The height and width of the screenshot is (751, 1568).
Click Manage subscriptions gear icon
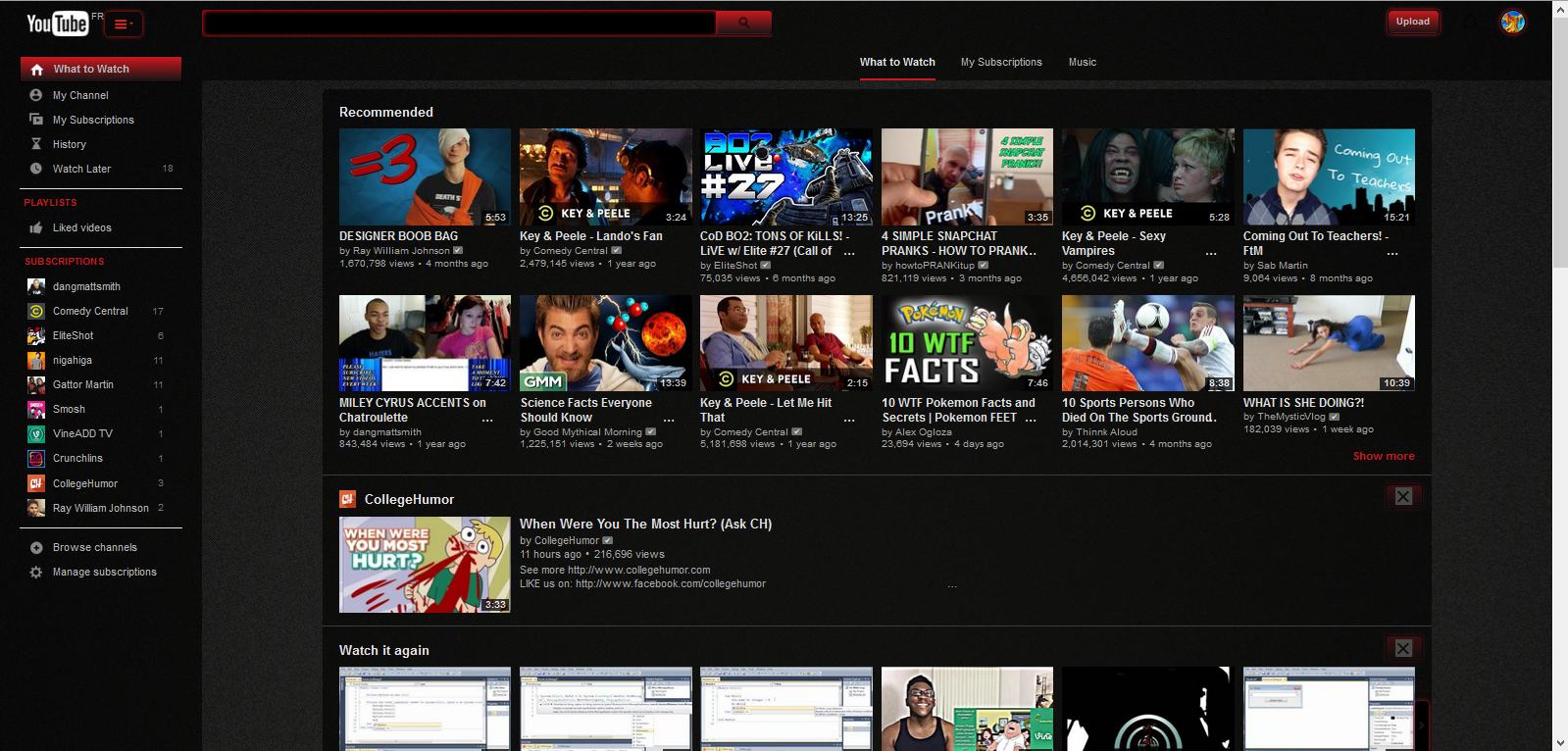pyautogui.click(x=36, y=572)
